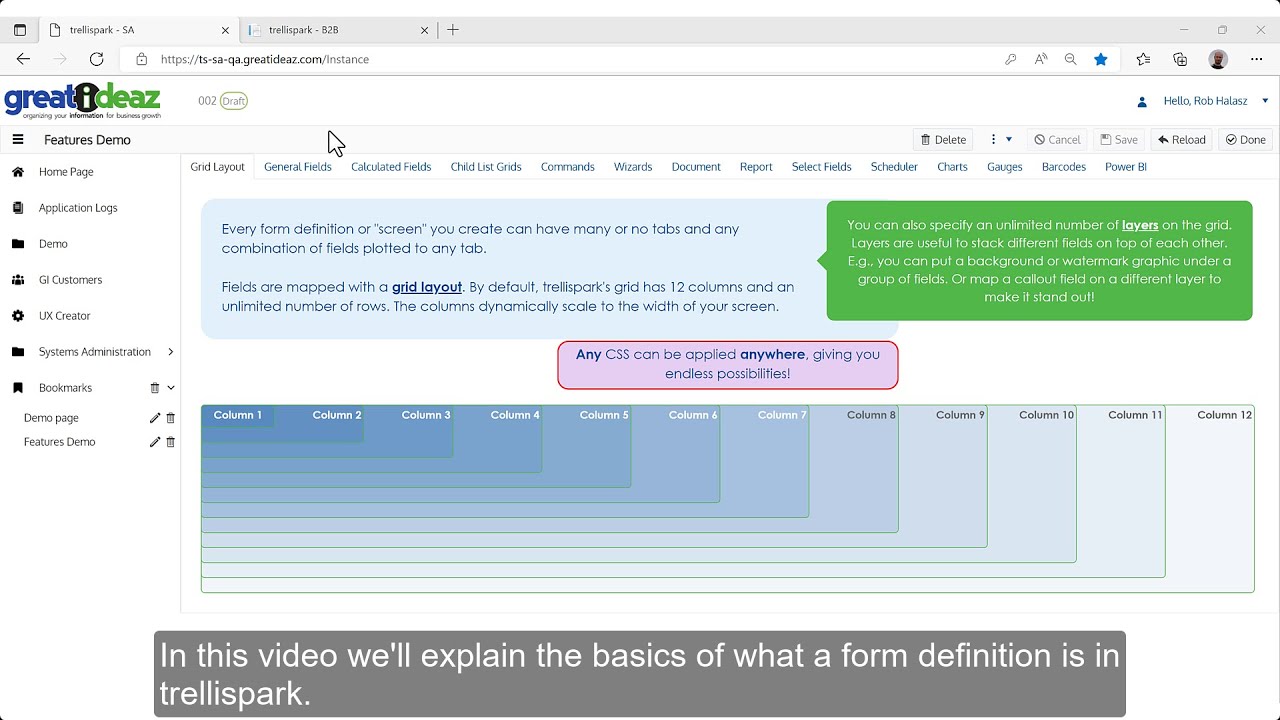Image resolution: width=1280 pixels, height=720 pixels.
Task: Switch to the General Fields tab
Action: 298,167
